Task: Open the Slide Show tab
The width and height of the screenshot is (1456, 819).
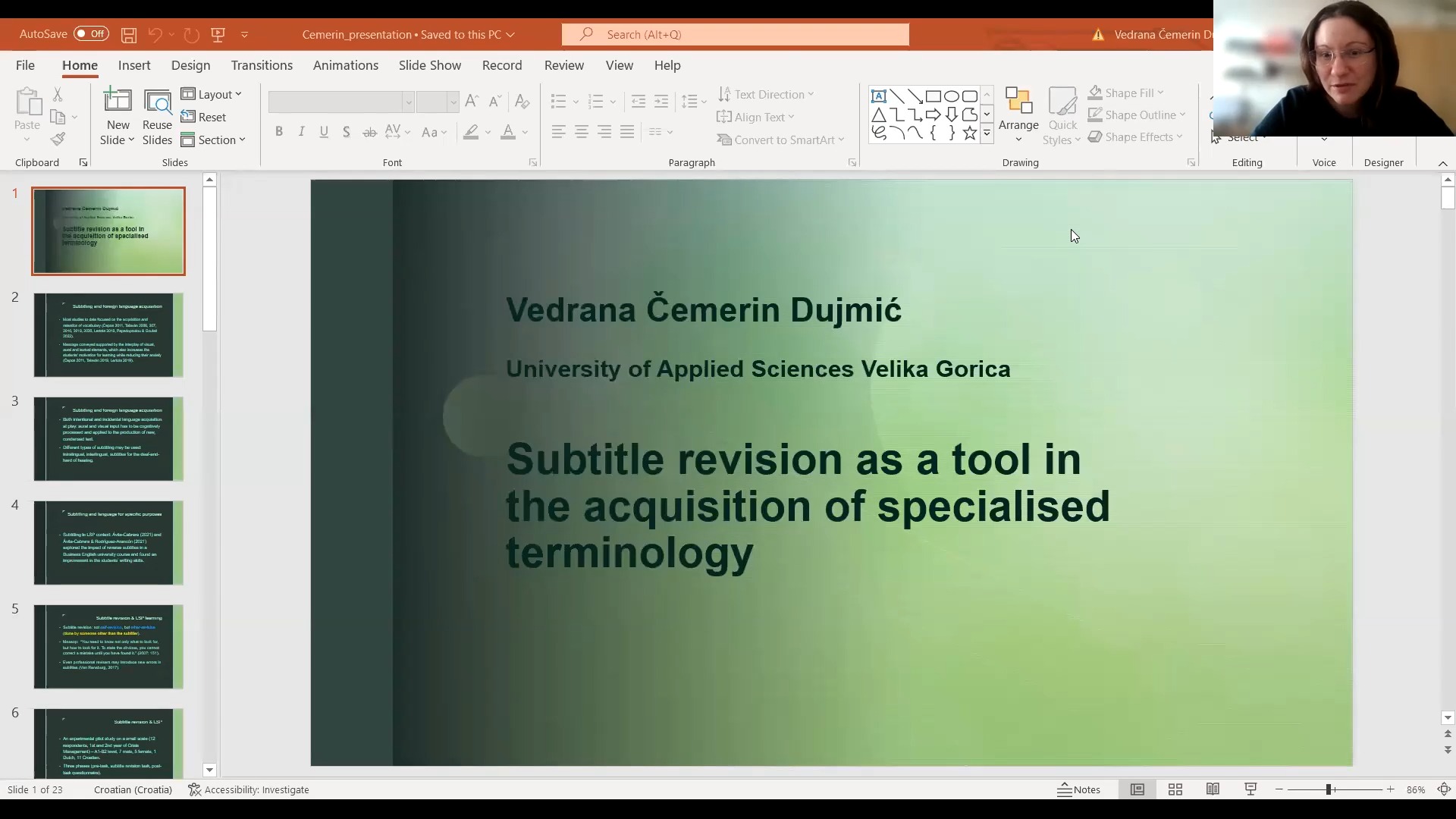Action: point(429,65)
